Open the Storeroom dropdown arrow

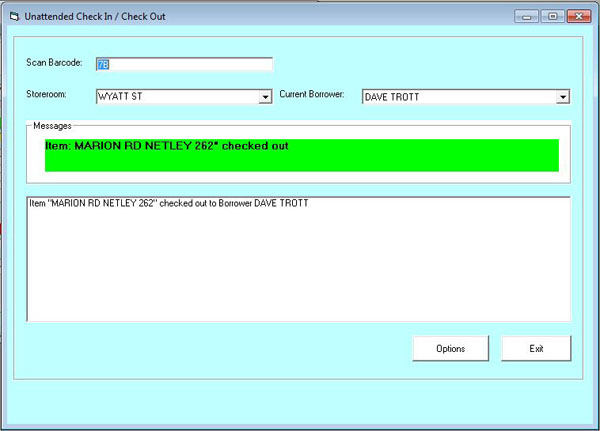(x=265, y=97)
